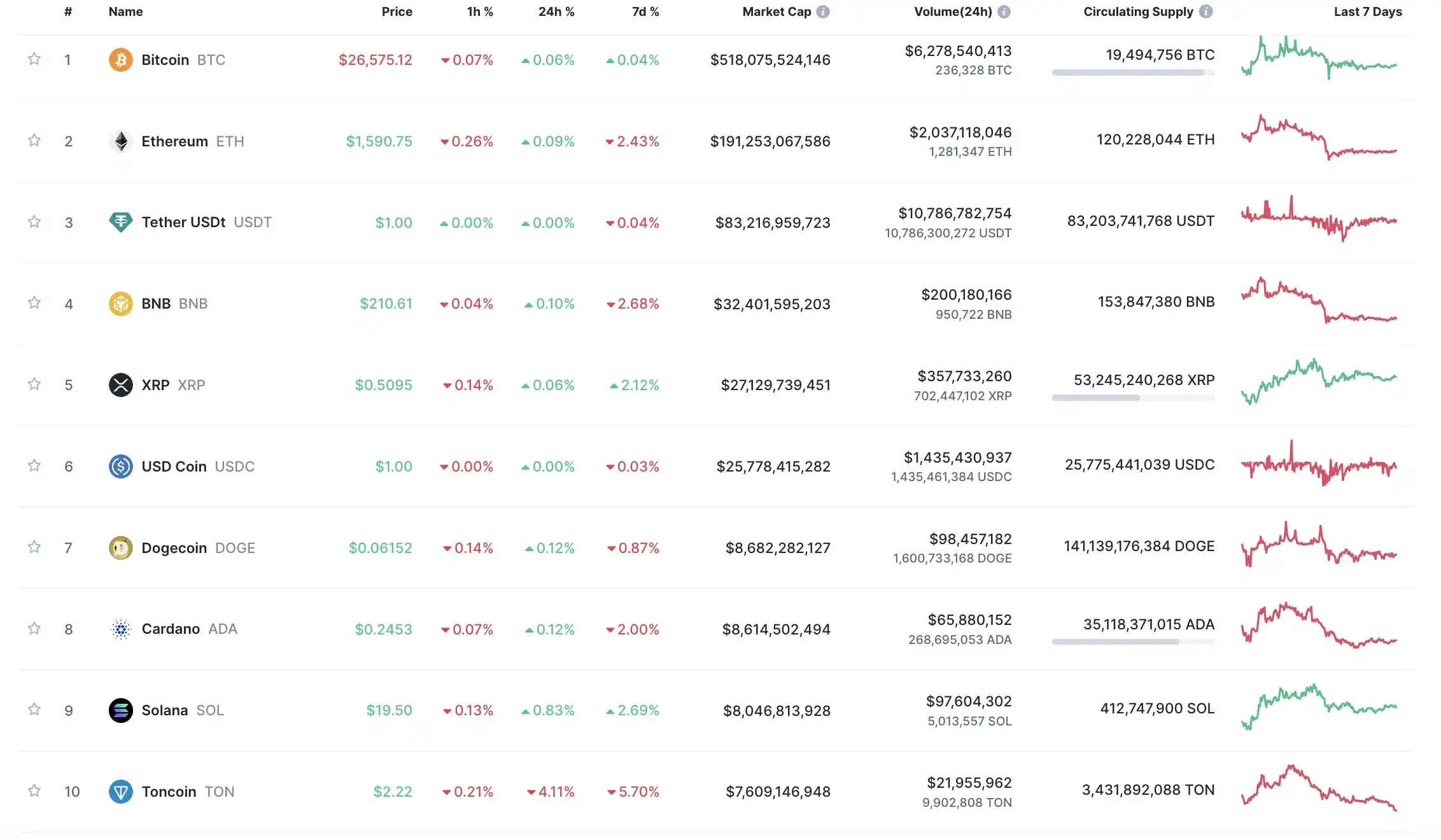Sort table by Price column header
The height and width of the screenshot is (840, 1441).
[397, 11]
